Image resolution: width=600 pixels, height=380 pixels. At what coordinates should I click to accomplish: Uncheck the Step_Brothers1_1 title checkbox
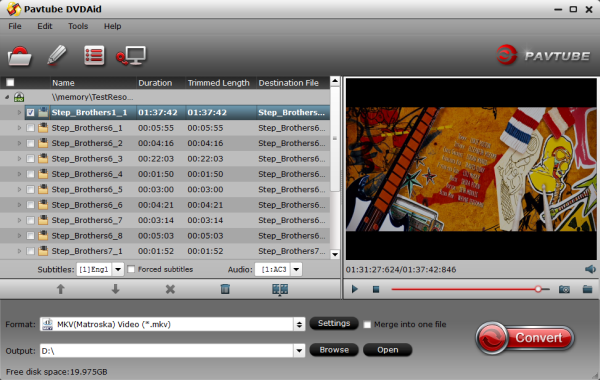(31, 113)
